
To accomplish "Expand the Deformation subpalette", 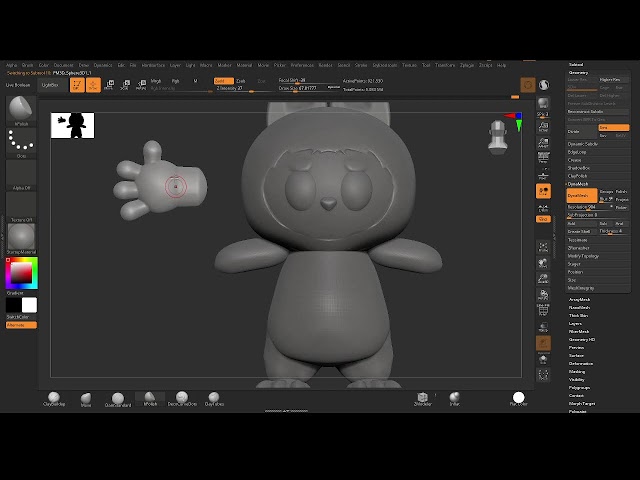I will pyautogui.click(x=581, y=364).
